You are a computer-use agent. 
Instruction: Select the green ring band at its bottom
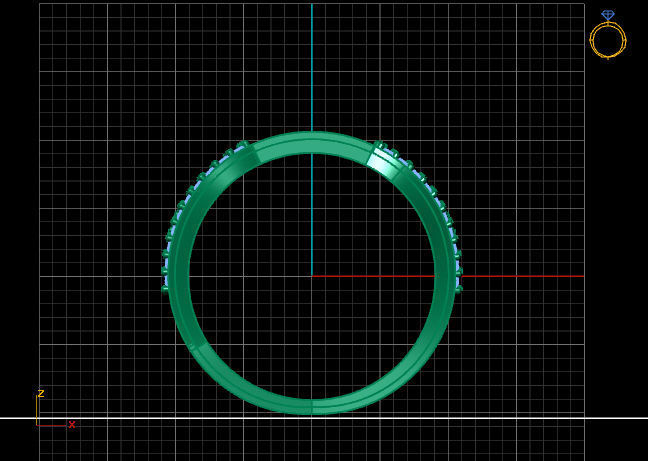(312, 406)
